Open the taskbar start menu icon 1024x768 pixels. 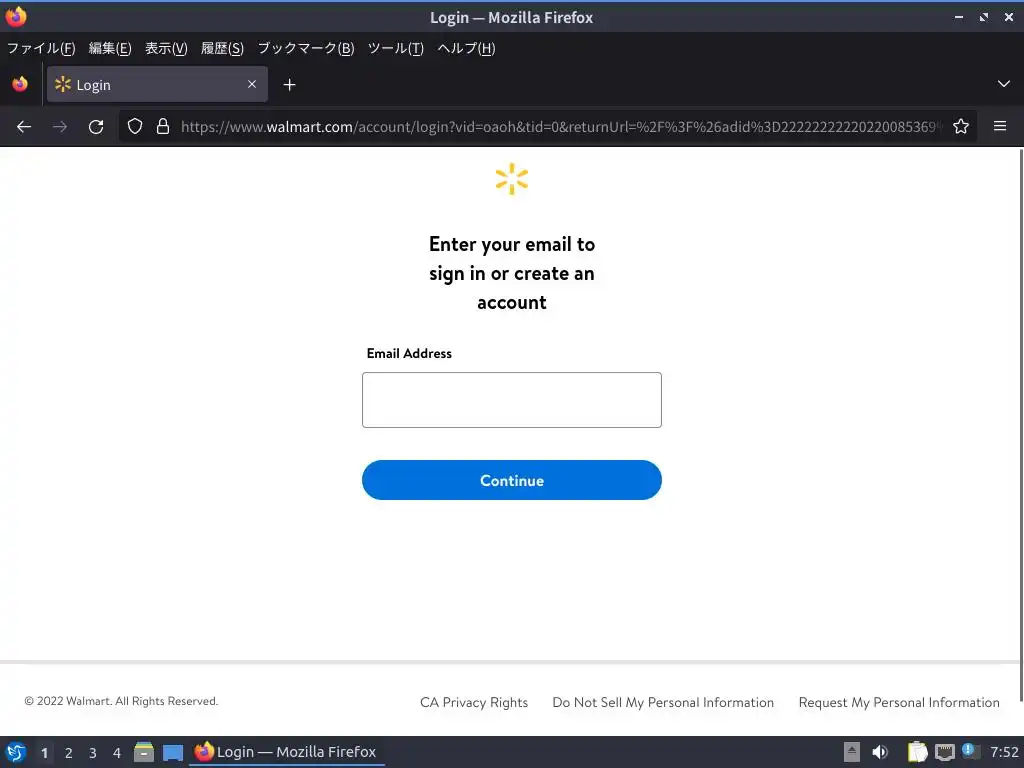16,752
